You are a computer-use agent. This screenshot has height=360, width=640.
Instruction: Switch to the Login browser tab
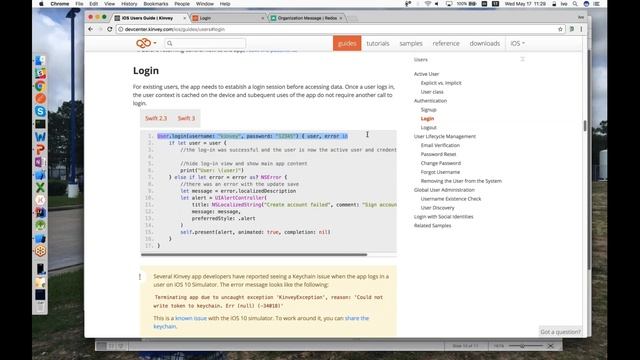click(x=227, y=18)
